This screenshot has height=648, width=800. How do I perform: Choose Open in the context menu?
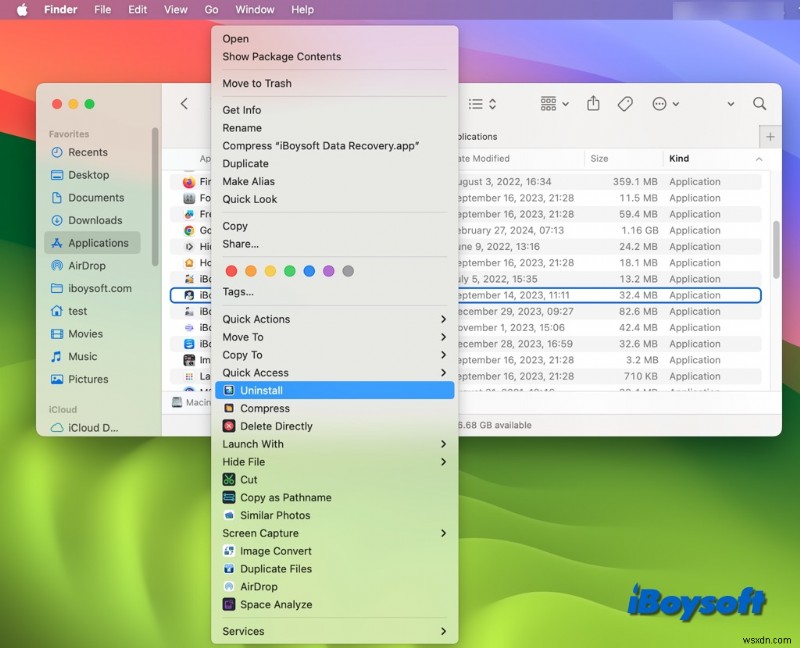point(335,39)
